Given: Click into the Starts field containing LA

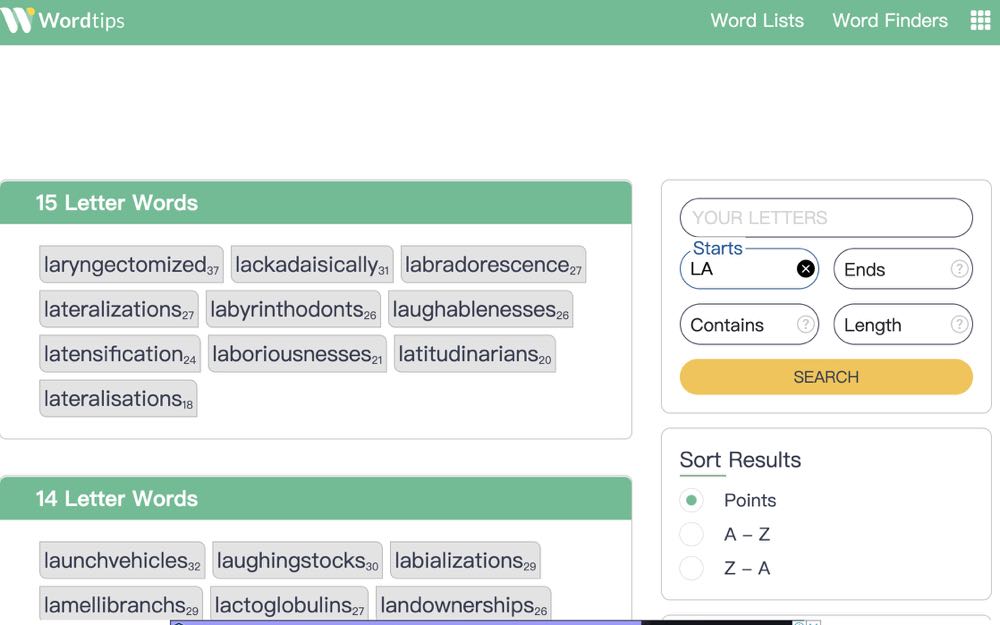Looking at the screenshot, I should (x=738, y=270).
